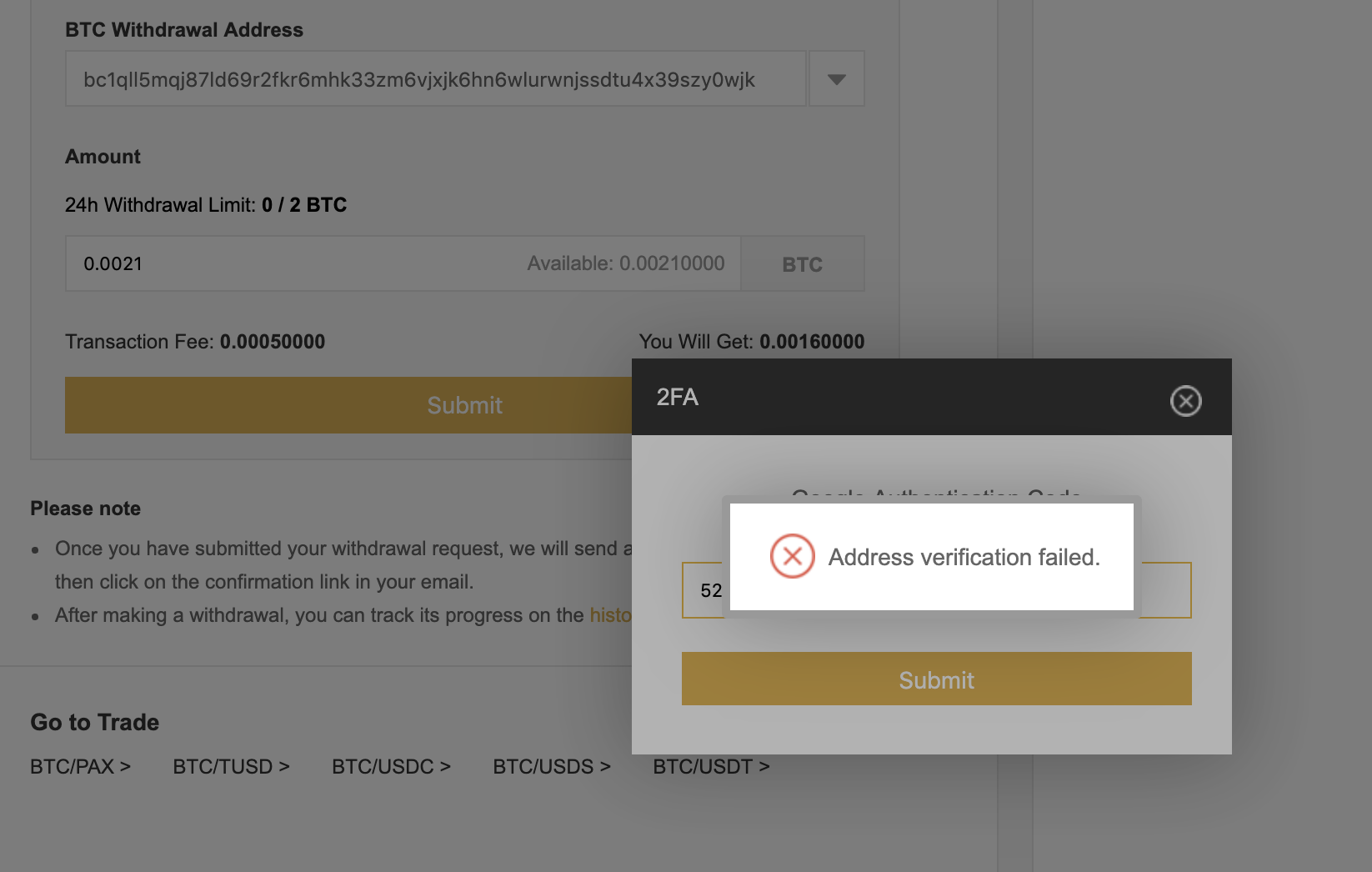The height and width of the screenshot is (872, 1372).
Task: Go to BTC/PAX trading pair
Action: click(x=81, y=766)
